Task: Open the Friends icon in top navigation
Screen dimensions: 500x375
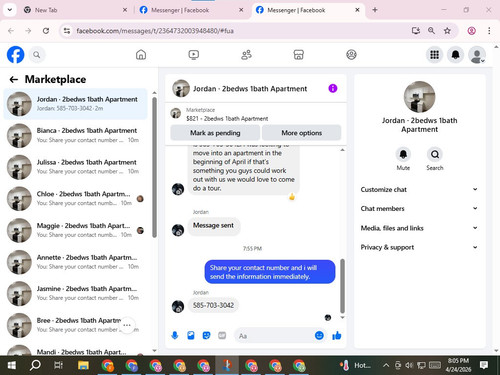Action: 246,55
